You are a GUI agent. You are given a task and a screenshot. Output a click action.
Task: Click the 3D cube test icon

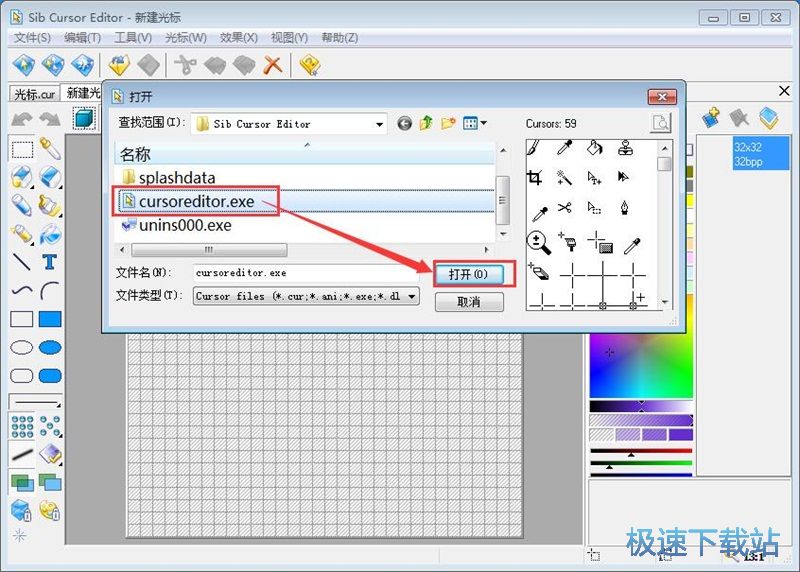[84, 118]
